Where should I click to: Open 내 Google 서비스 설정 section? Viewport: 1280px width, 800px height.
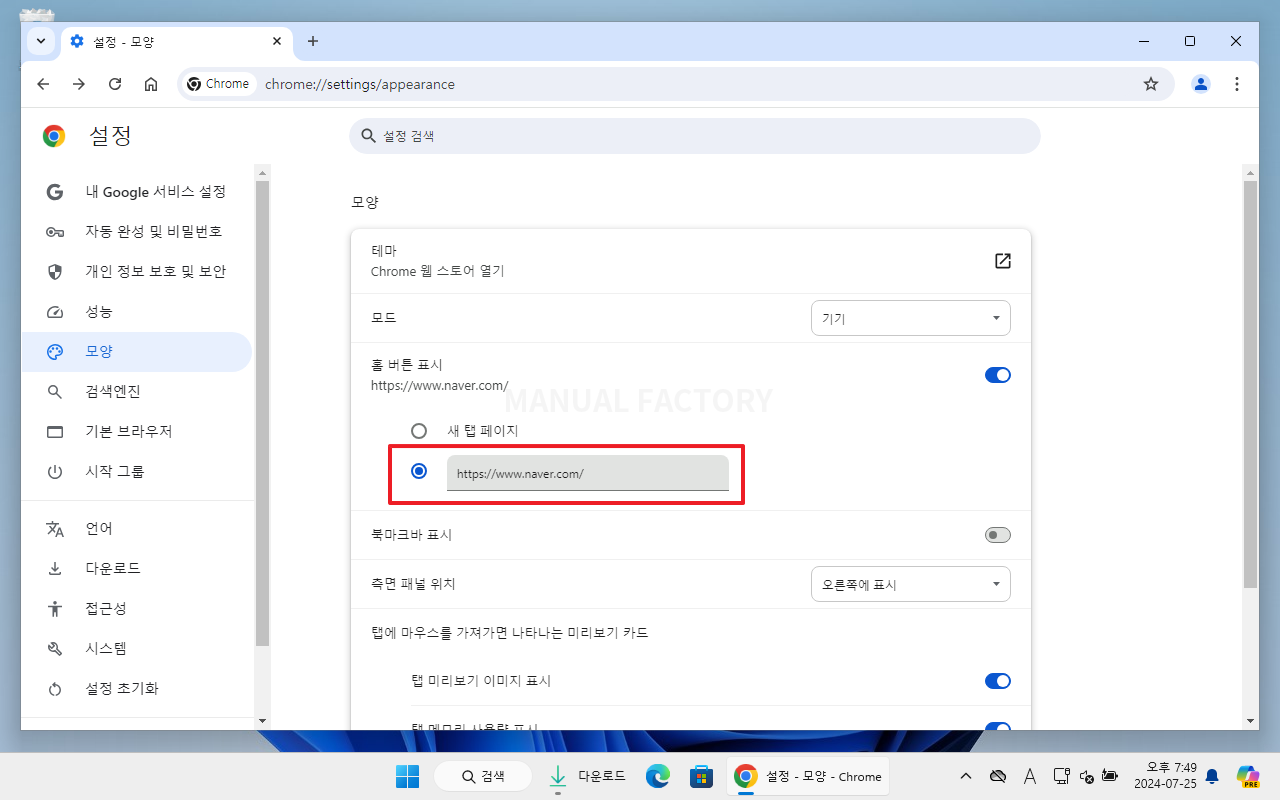tap(137, 192)
